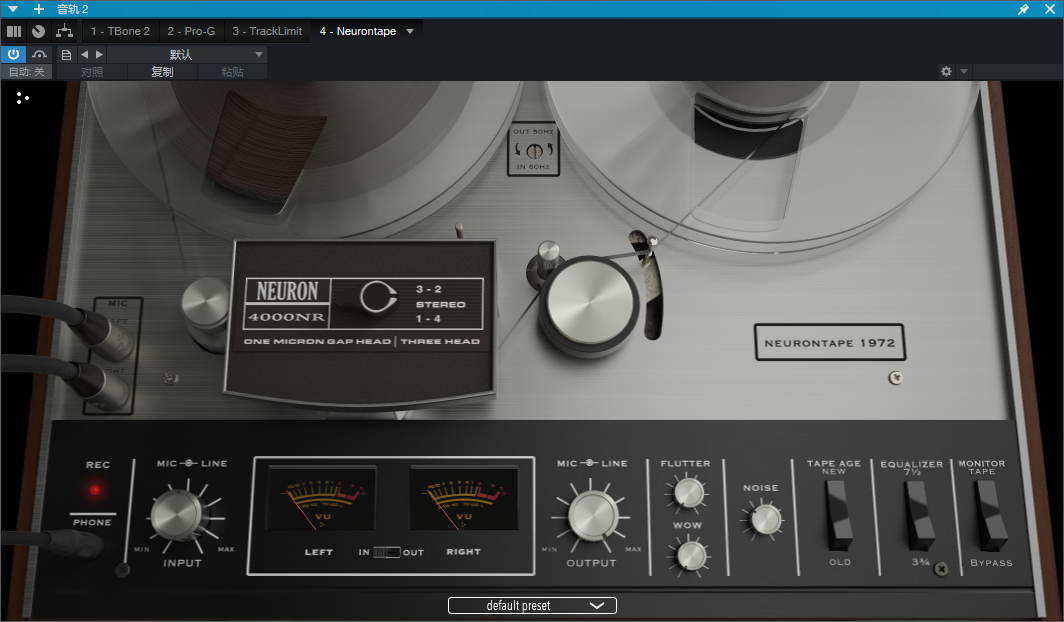Select previous preset with left arrow
The image size is (1064, 622).
pyautogui.click(x=85, y=54)
